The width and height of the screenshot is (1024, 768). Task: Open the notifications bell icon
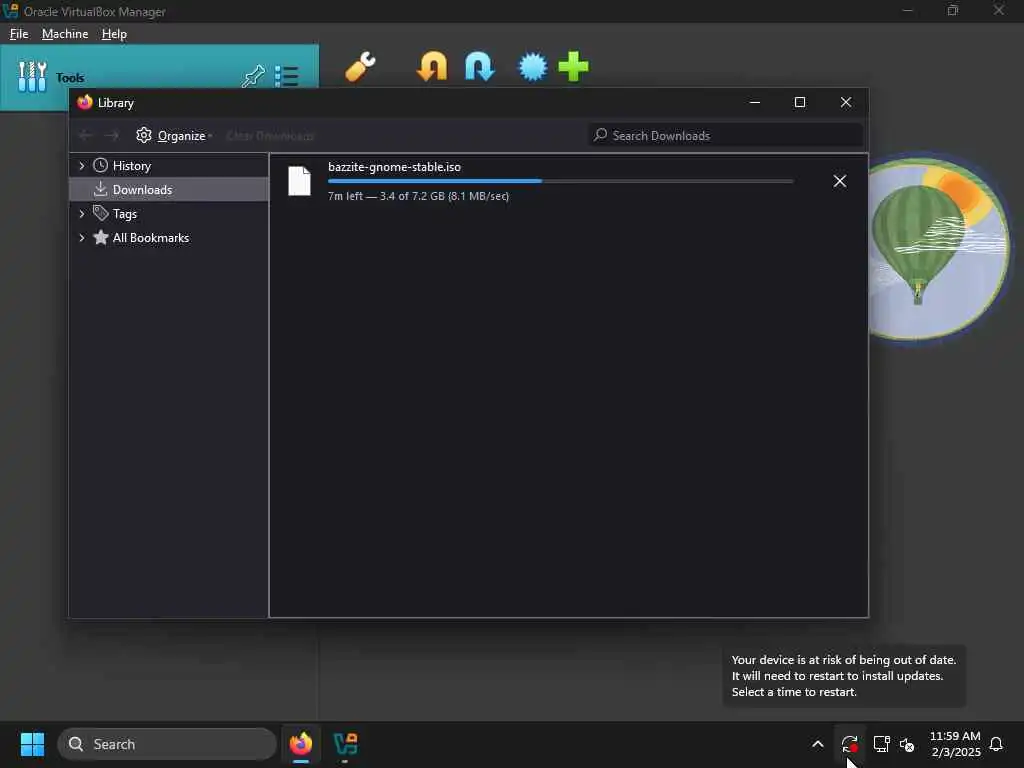coord(996,744)
